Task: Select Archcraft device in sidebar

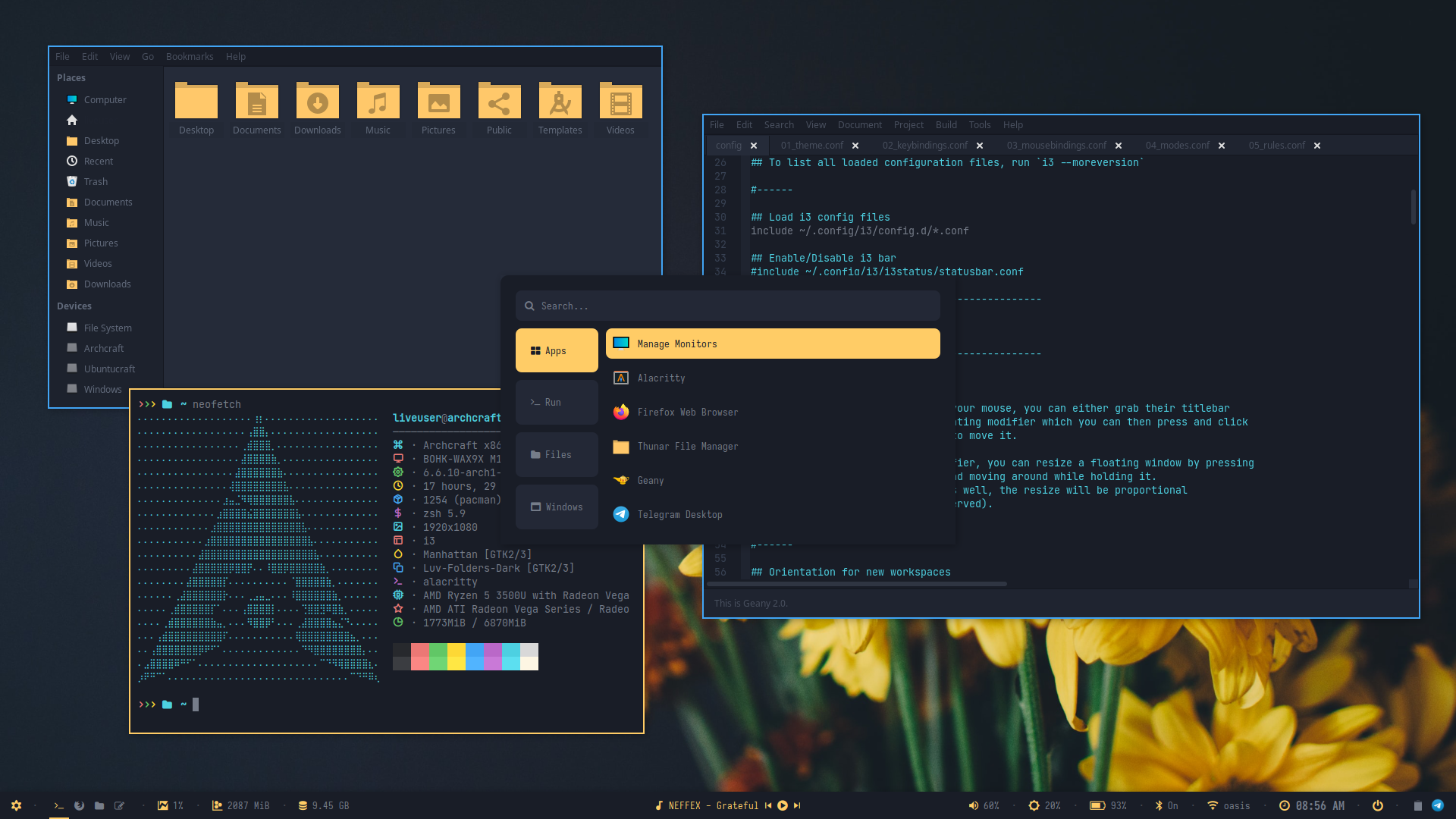Action: [104, 348]
